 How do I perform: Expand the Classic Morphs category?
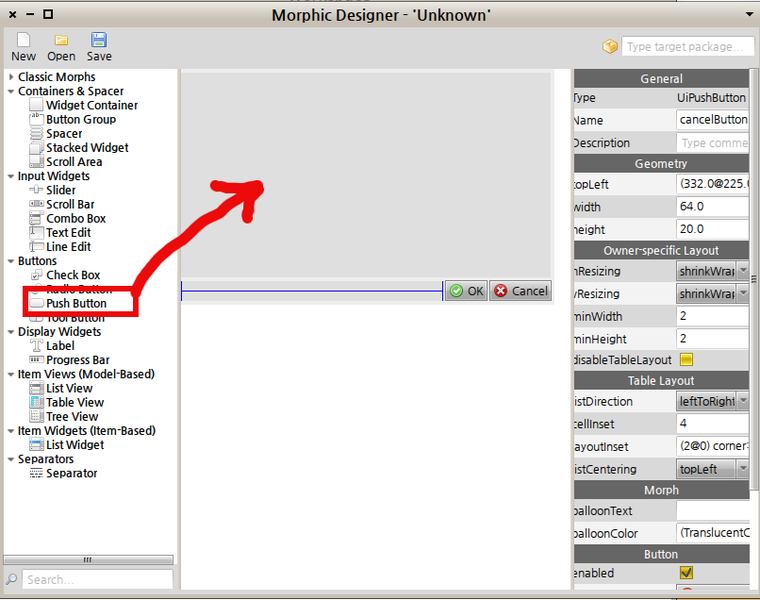point(11,77)
